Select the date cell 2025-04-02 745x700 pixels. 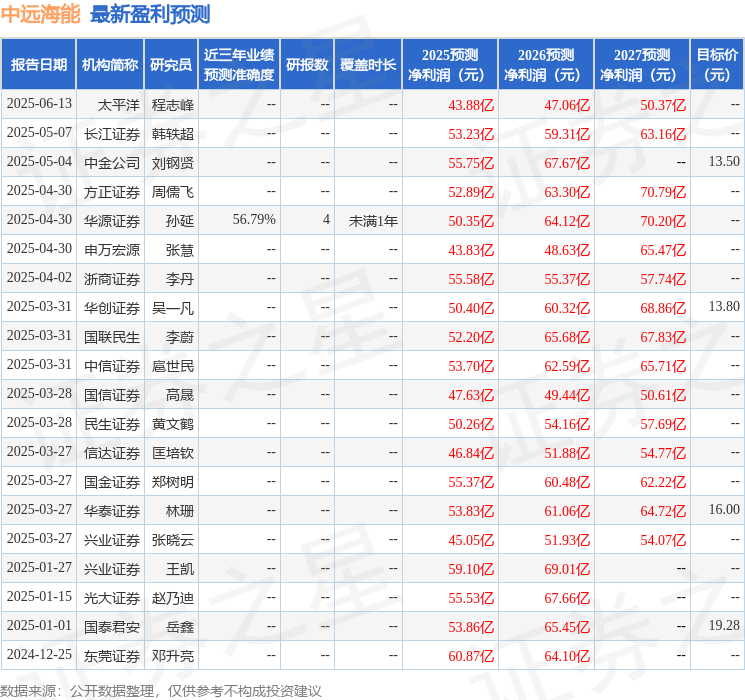[x=39, y=278]
